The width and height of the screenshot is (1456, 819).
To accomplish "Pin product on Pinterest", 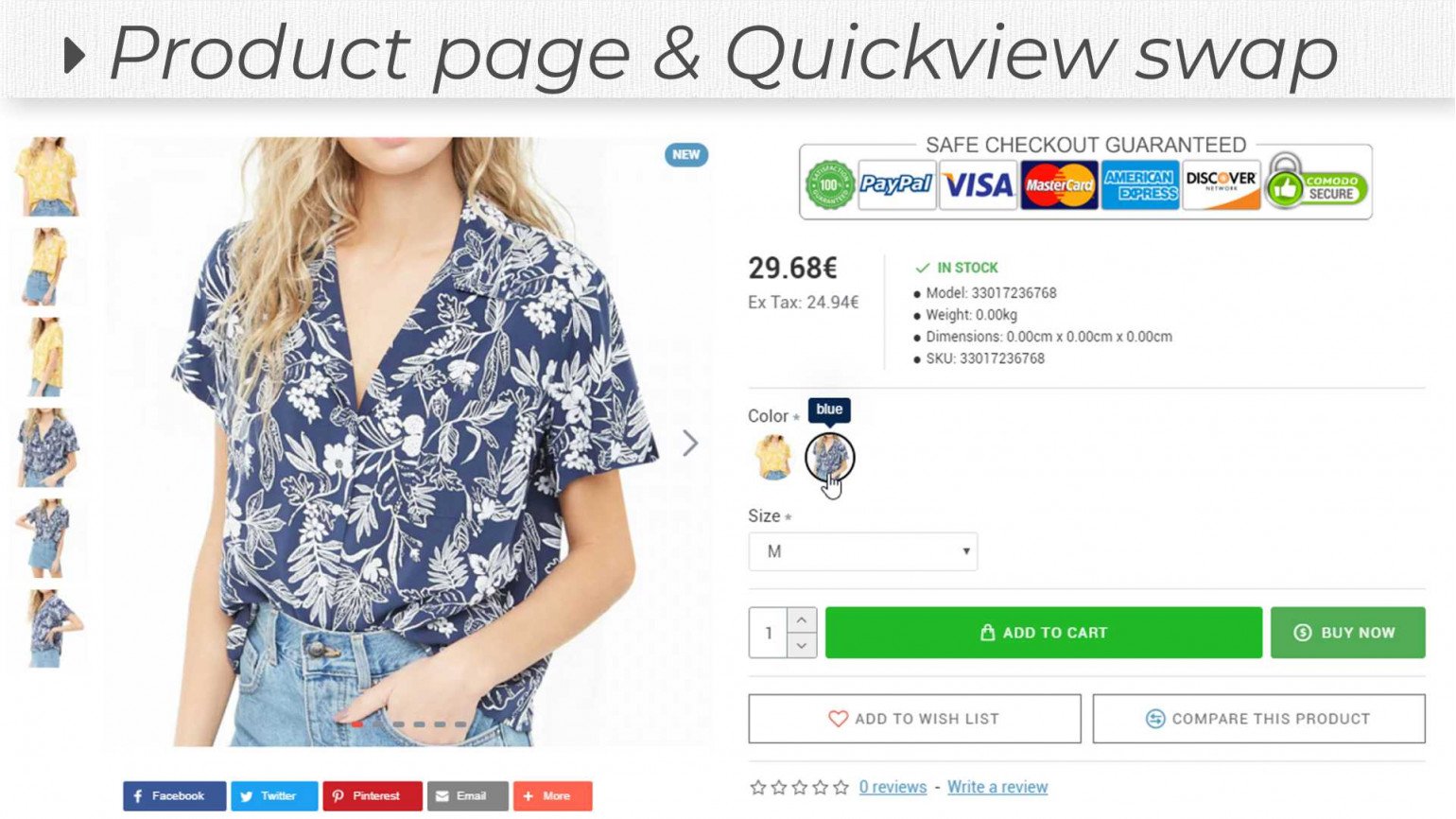I will [372, 796].
